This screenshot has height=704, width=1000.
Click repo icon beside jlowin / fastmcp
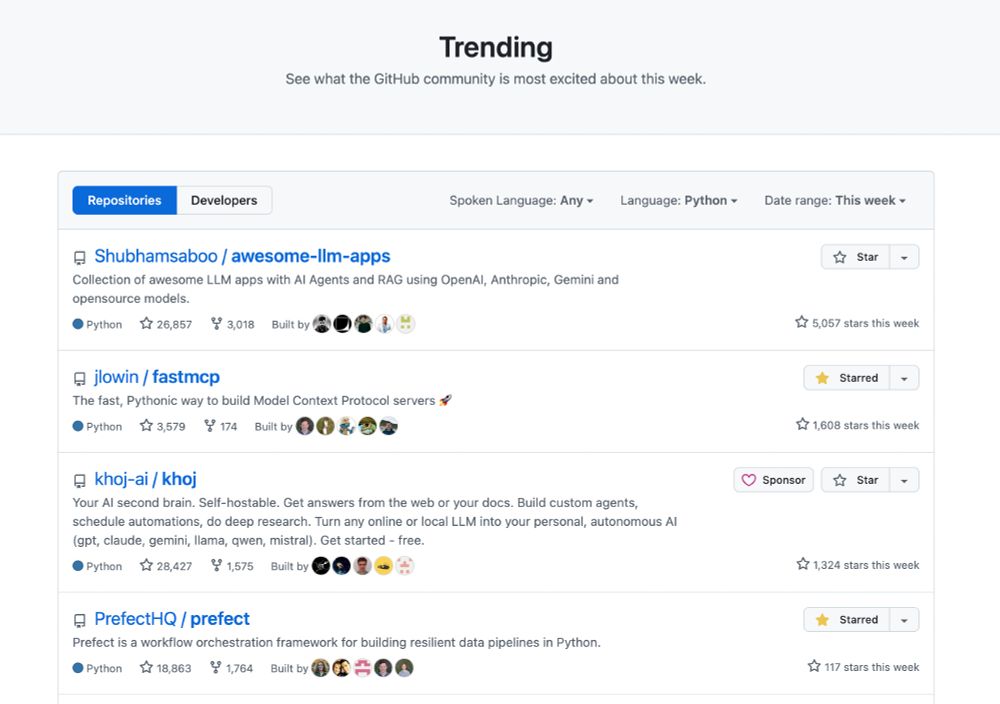[80, 379]
